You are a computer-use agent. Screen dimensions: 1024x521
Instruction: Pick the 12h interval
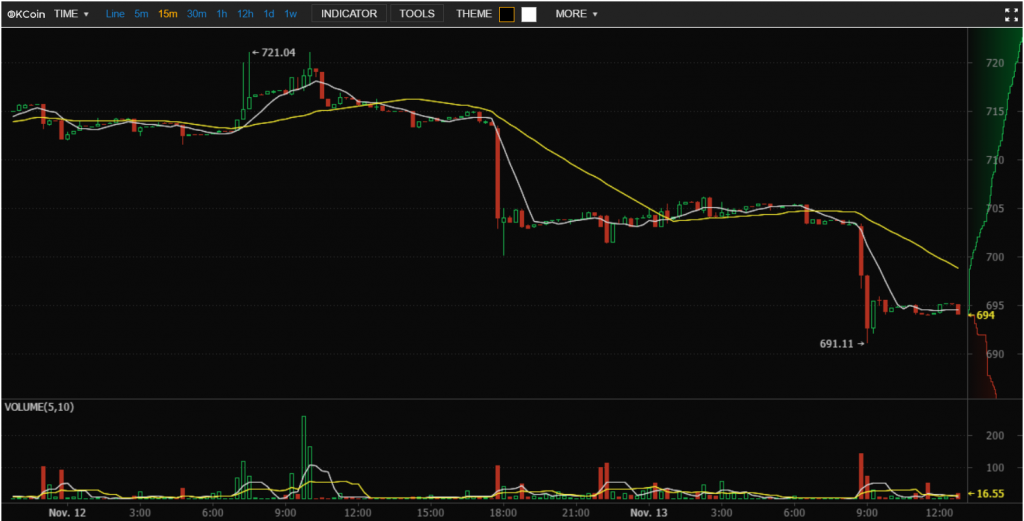pos(245,14)
